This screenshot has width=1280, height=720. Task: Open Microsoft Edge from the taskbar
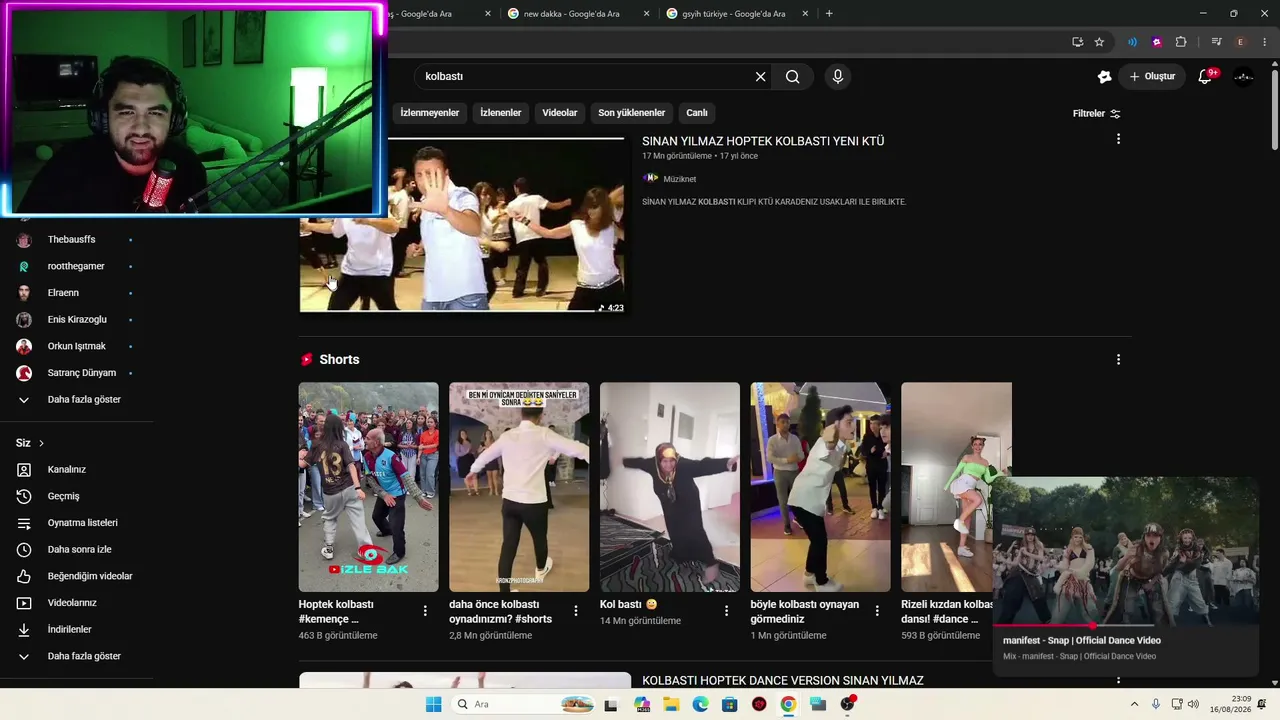(700, 704)
